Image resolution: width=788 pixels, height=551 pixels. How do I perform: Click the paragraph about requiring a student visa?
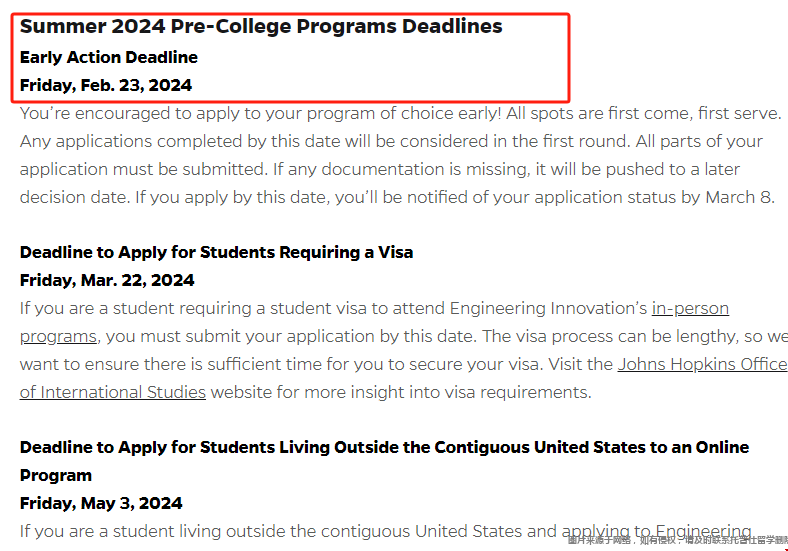[404, 350]
